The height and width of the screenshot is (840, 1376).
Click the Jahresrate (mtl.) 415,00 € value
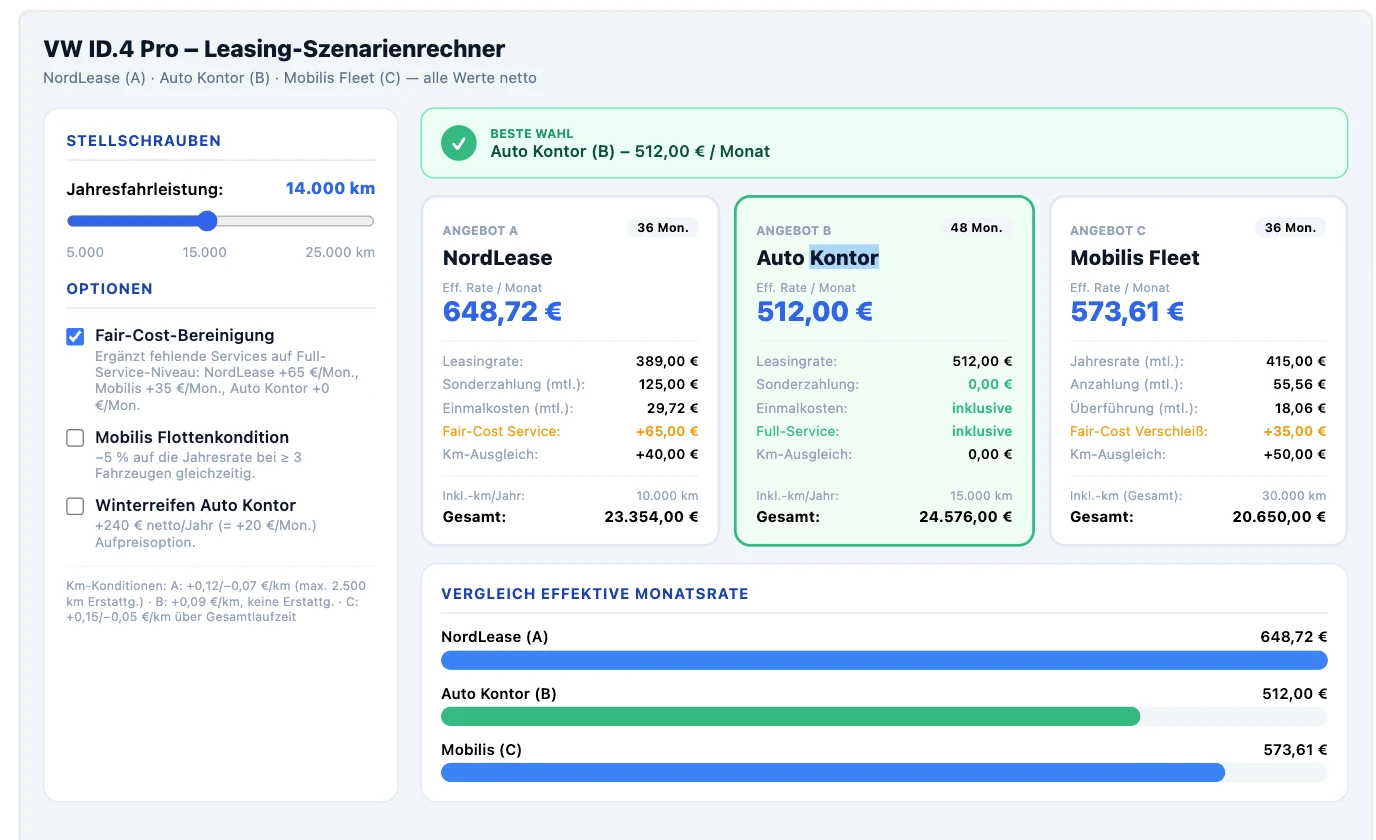point(1294,362)
